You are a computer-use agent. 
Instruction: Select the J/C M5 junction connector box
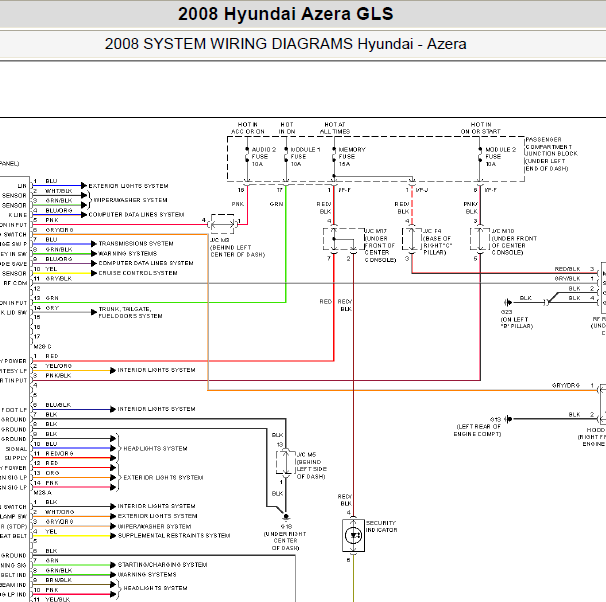(286, 462)
